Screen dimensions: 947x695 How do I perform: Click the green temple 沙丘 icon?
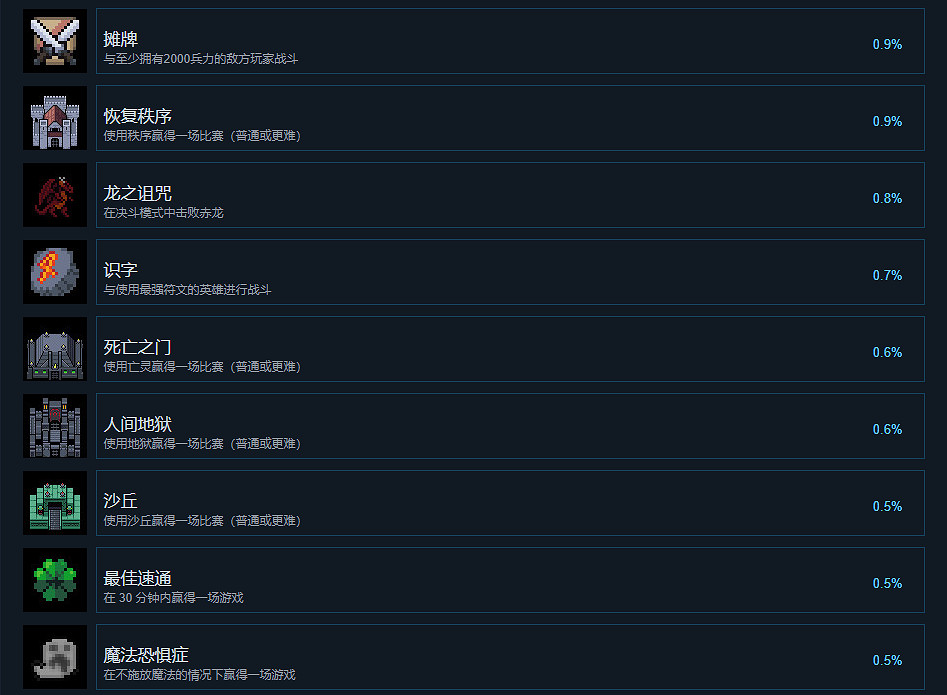tap(55, 503)
